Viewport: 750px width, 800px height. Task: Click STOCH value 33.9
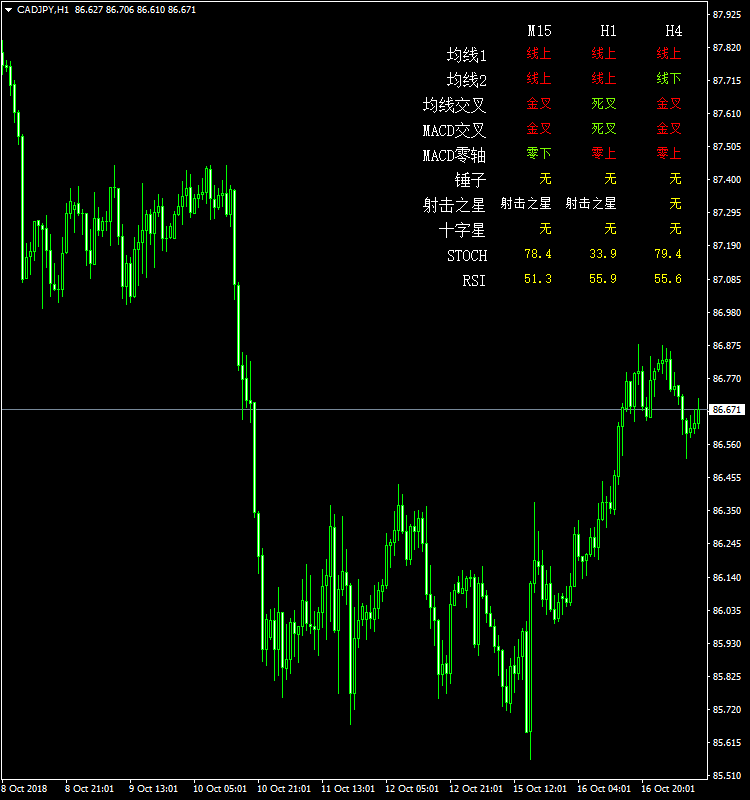[603, 254]
